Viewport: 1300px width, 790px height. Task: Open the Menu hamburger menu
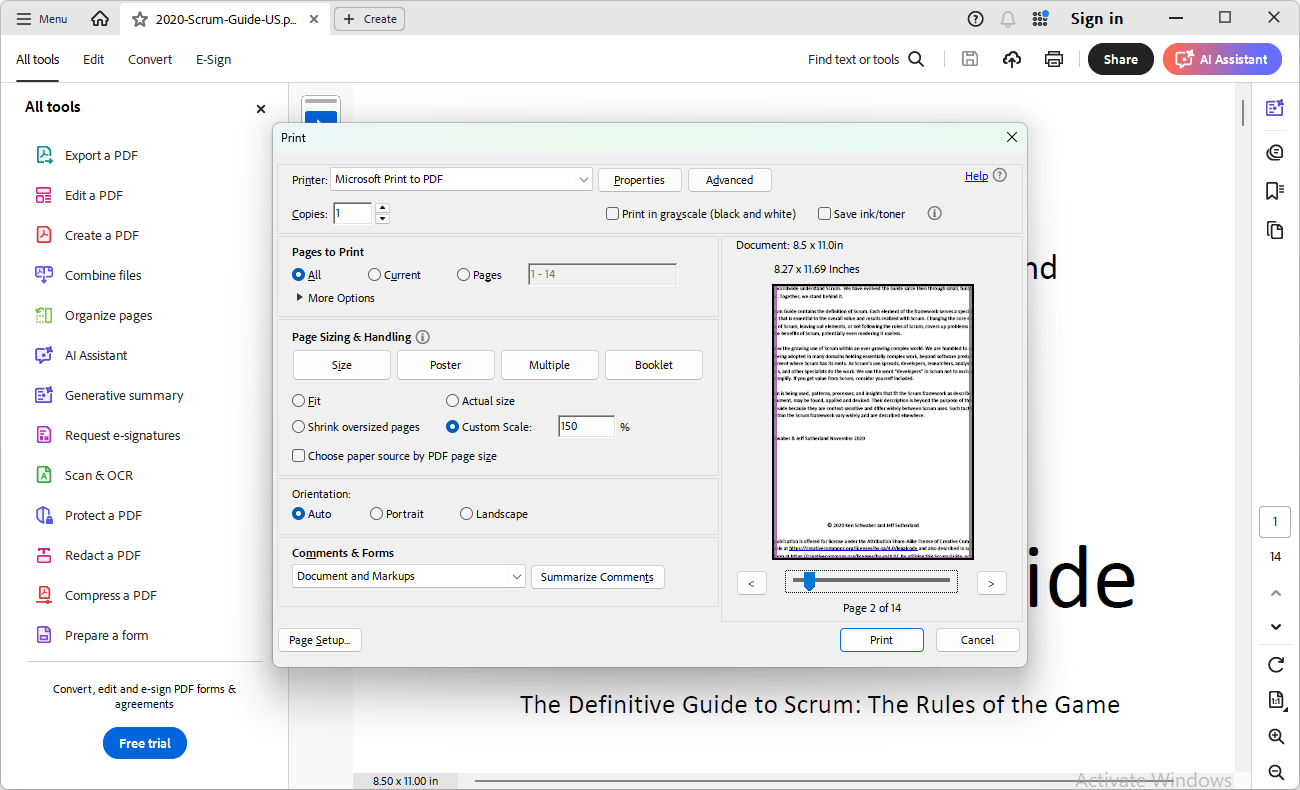pyautogui.click(x=42, y=19)
